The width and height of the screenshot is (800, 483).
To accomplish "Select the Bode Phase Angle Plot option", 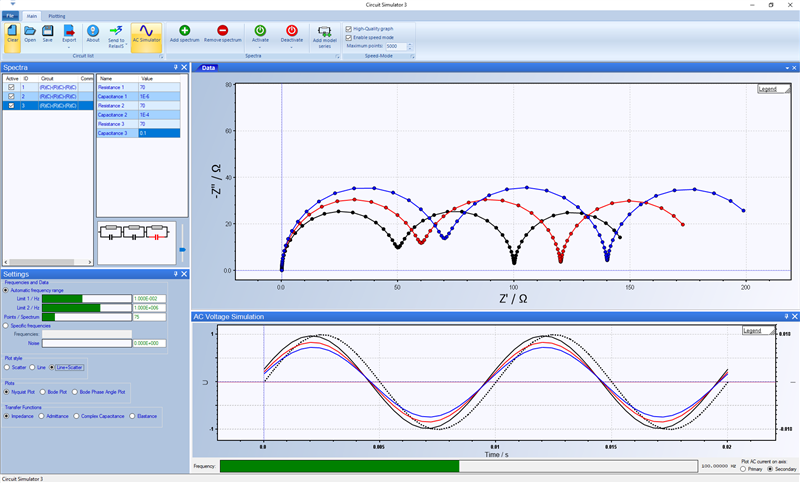I will pyautogui.click(x=75, y=392).
